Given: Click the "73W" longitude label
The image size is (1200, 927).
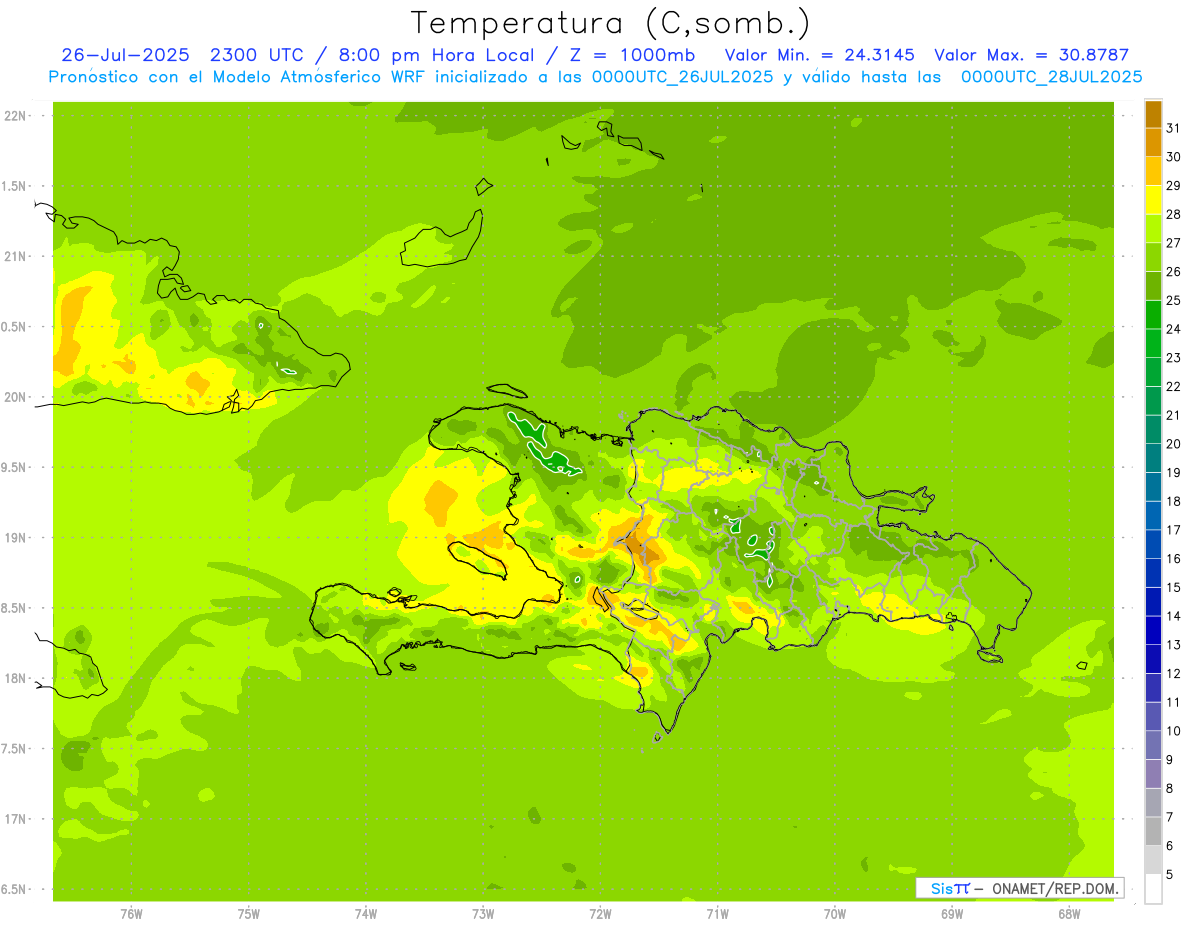Looking at the screenshot, I should (x=483, y=914).
